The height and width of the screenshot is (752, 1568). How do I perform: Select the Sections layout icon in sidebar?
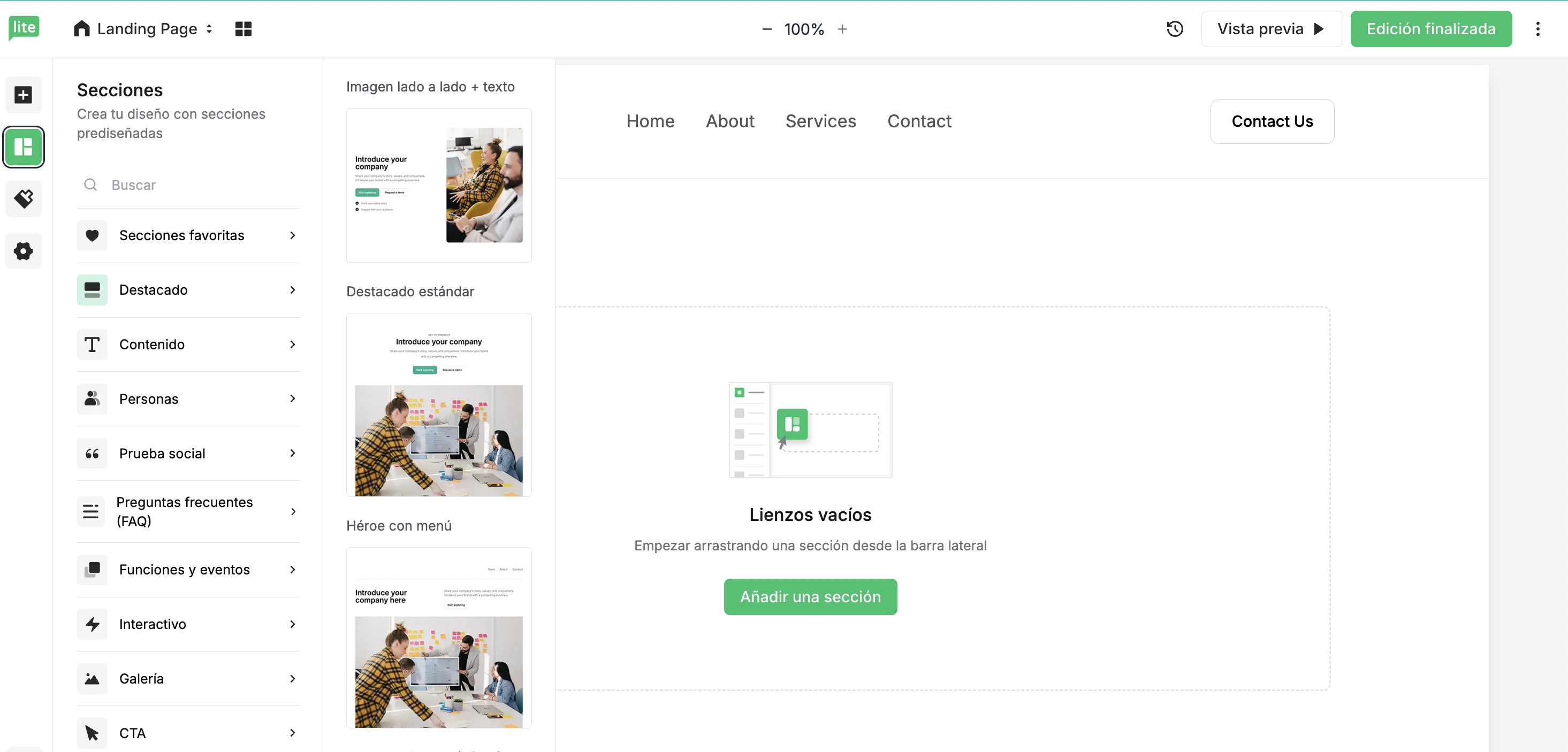(x=23, y=147)
